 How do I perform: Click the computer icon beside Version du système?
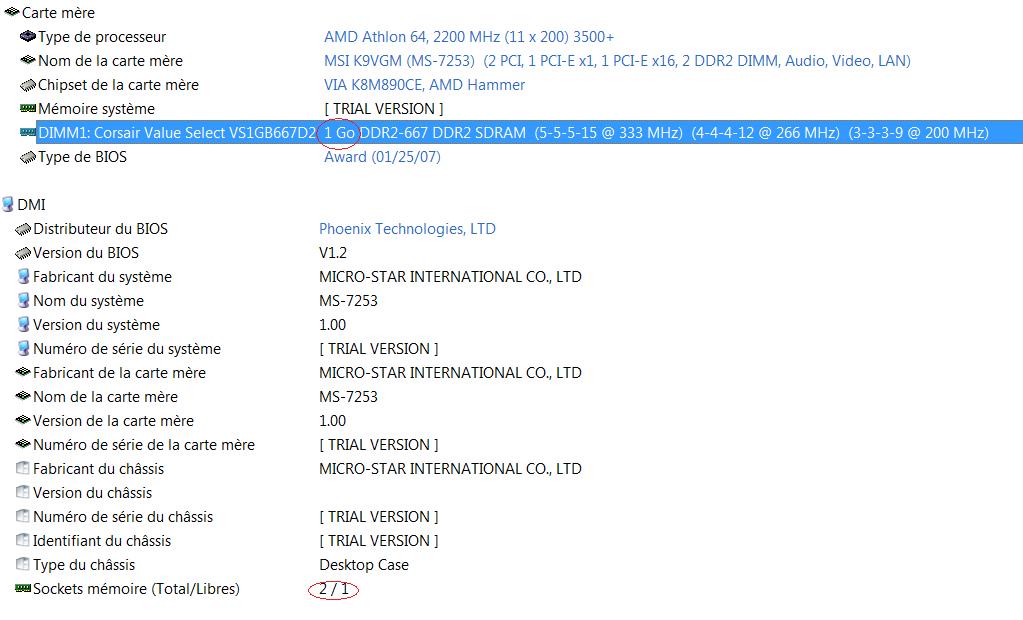[23, 324]
